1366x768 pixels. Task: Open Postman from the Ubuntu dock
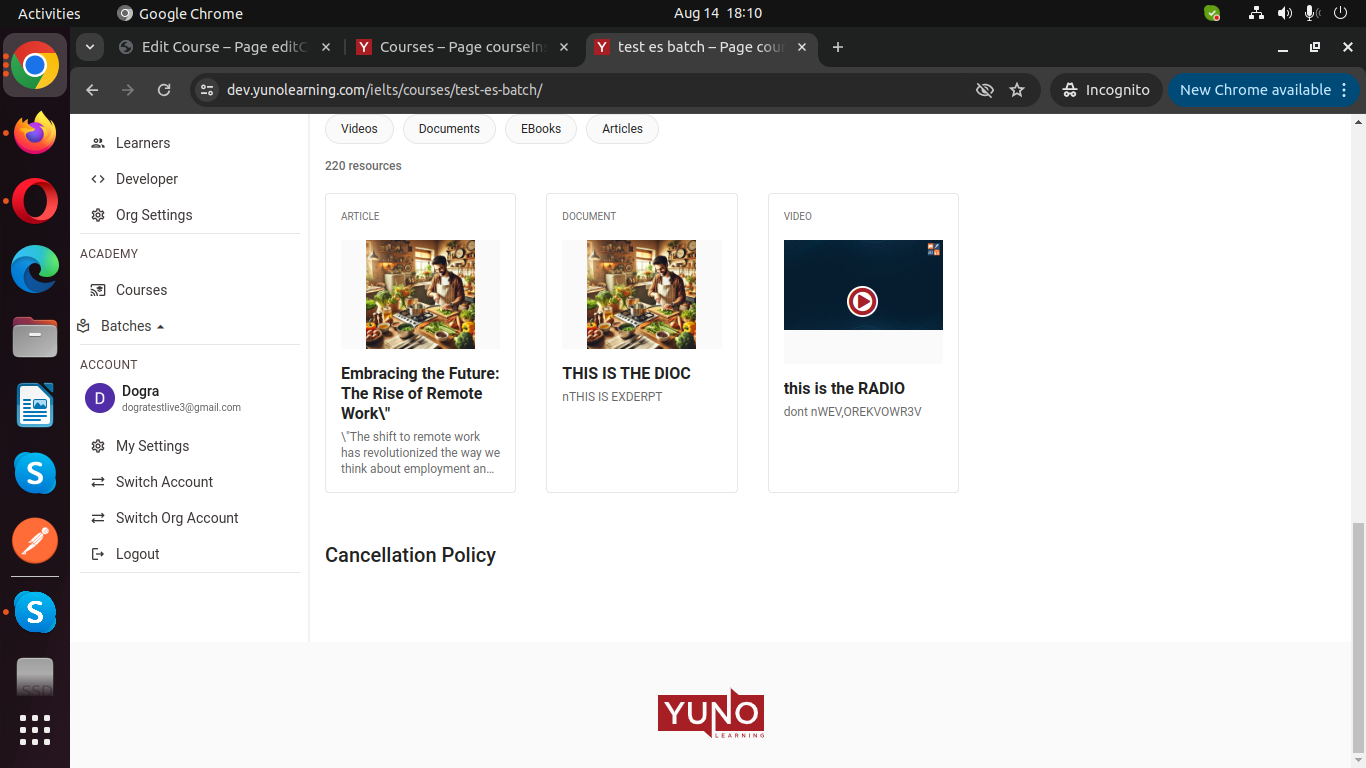[x=35, y=541]
